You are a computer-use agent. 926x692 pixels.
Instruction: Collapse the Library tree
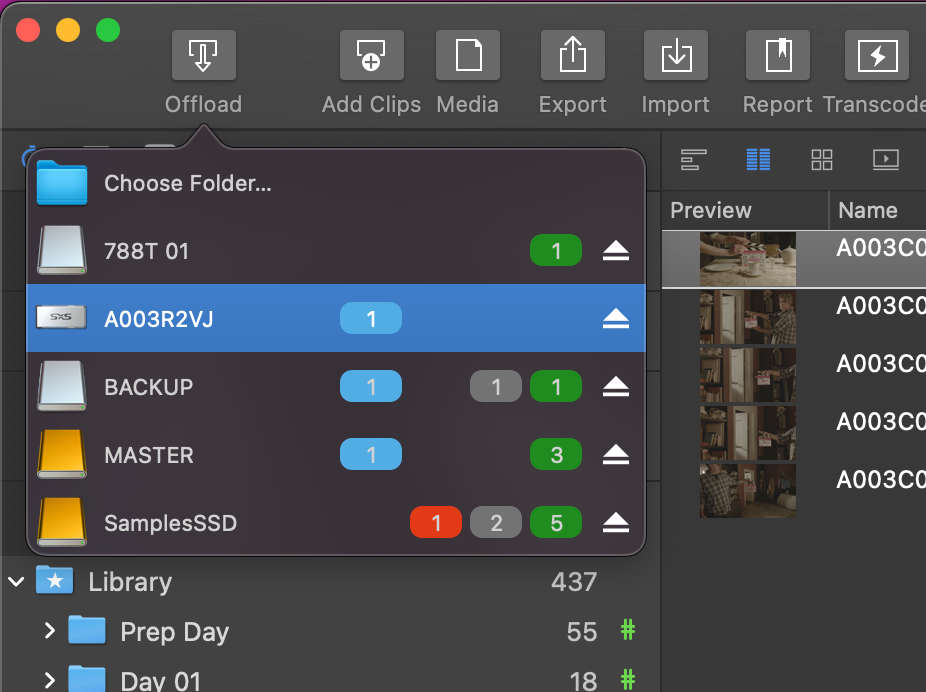16,581
